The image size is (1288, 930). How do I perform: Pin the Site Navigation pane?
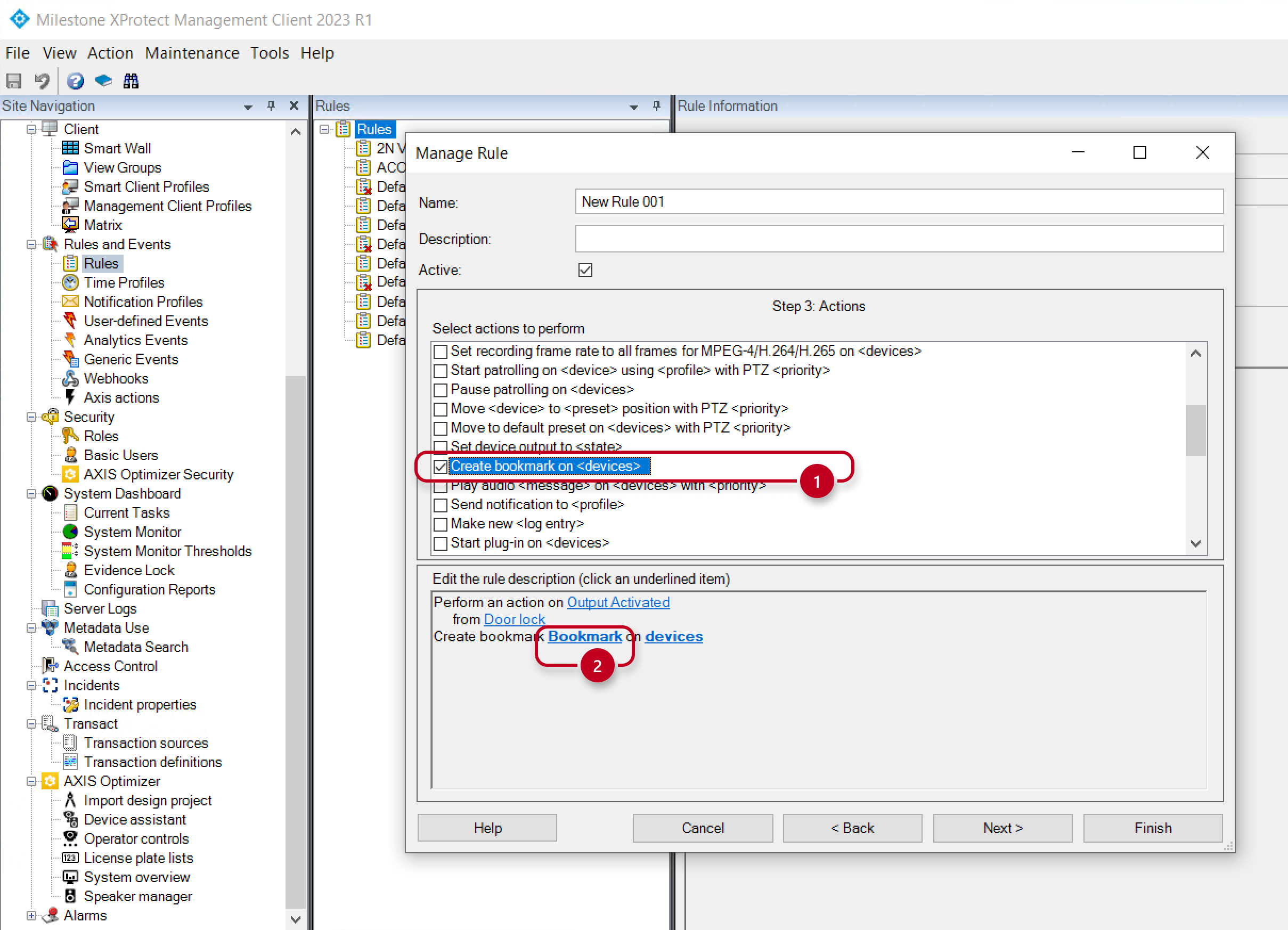(271, 105)
